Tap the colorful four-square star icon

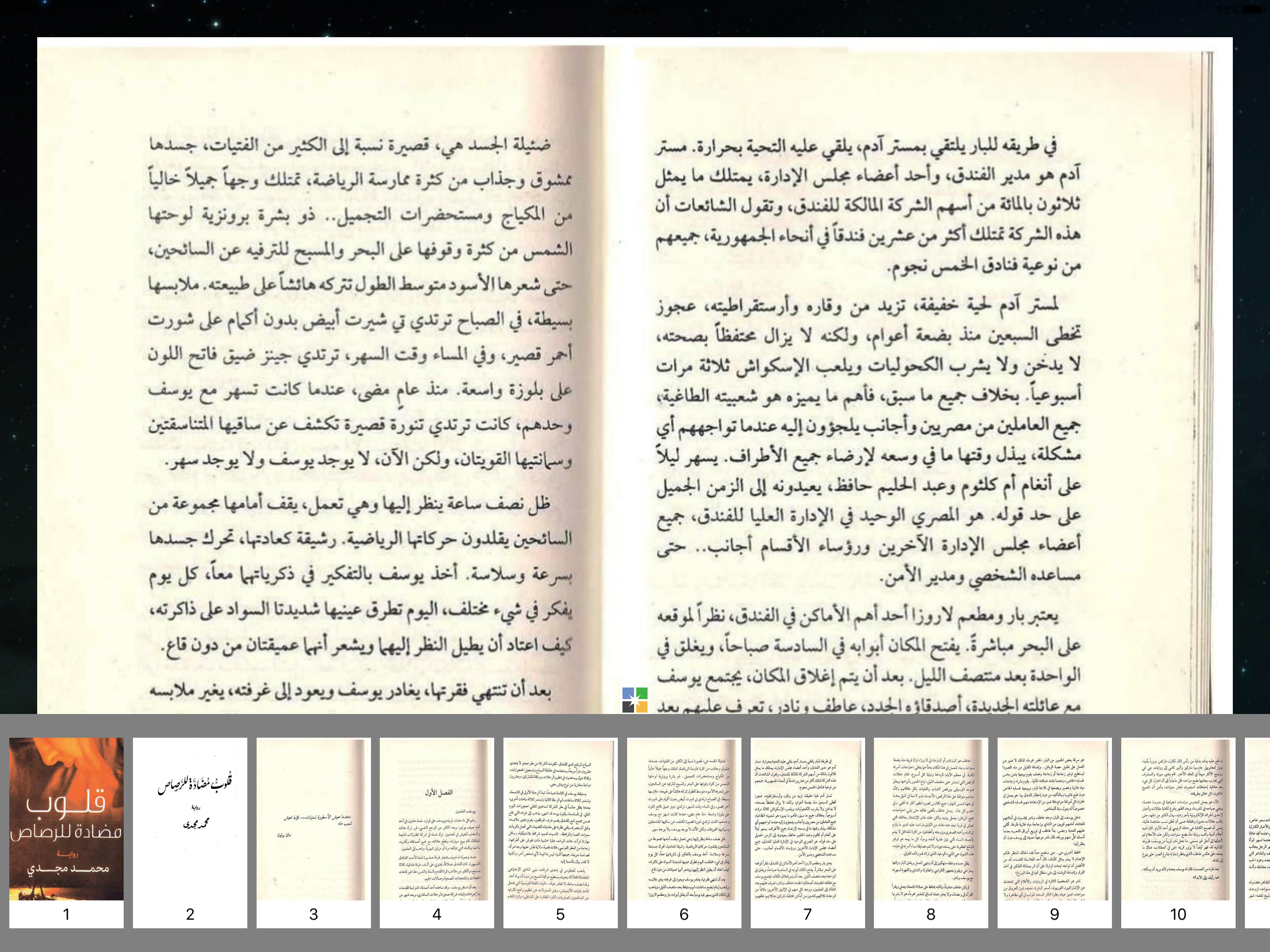(635, 700)
